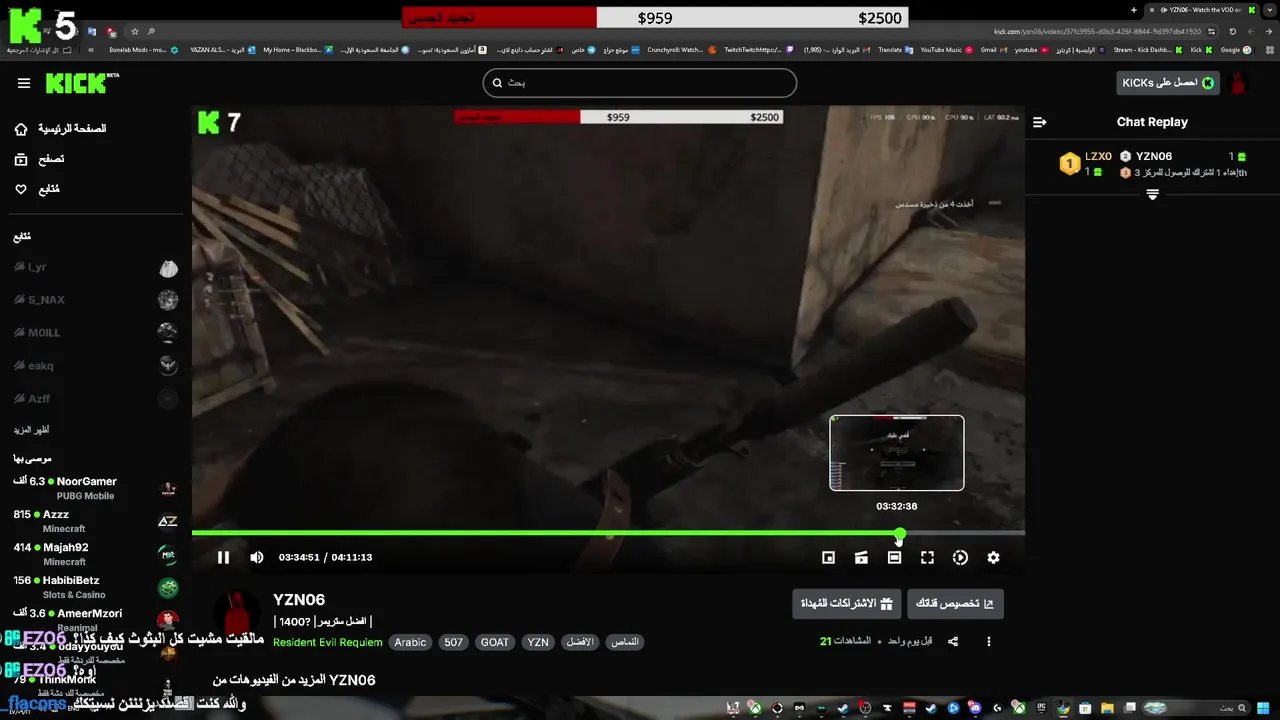Open the تصفح browse section
1280x720 pixels.
click(39, 159)
